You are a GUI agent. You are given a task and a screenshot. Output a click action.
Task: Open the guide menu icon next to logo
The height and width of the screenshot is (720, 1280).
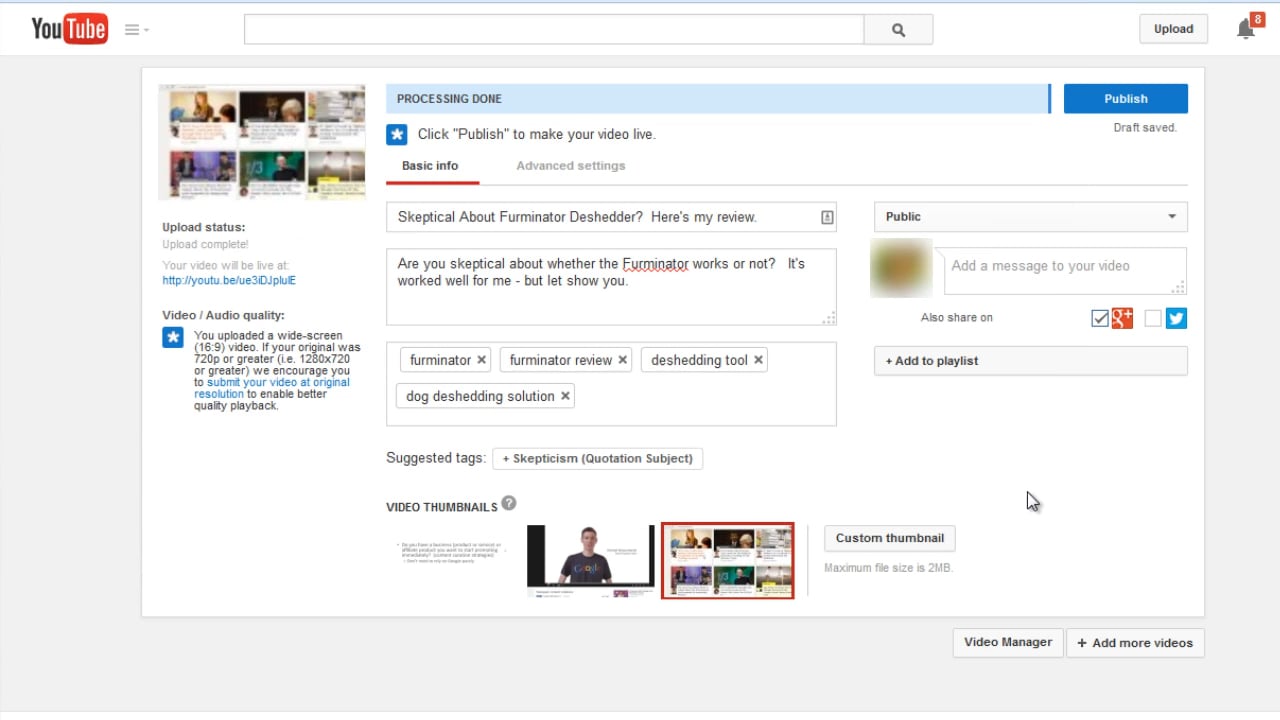[x=132, y=29]
